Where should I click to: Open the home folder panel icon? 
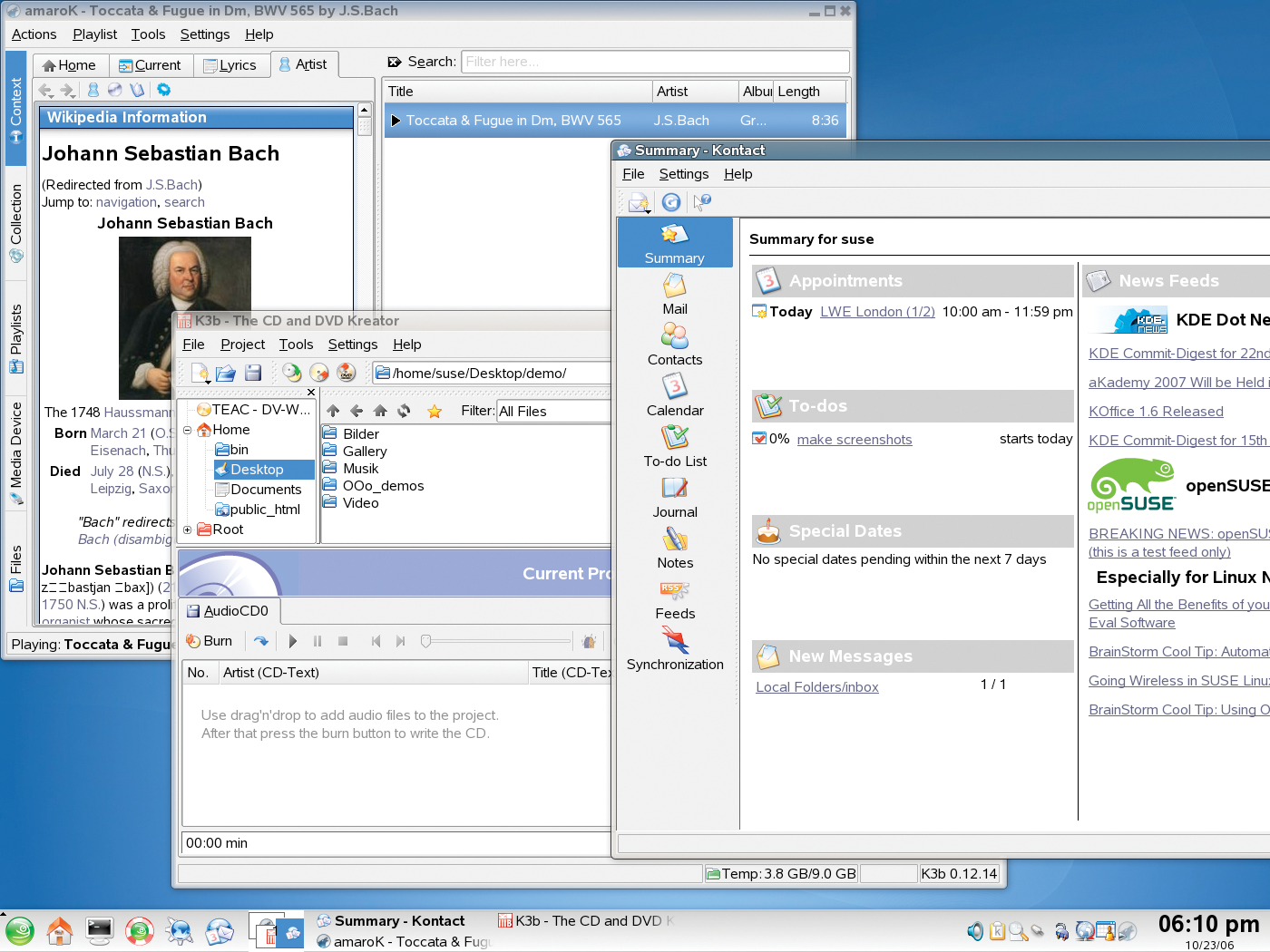click(x=60, y=930)
